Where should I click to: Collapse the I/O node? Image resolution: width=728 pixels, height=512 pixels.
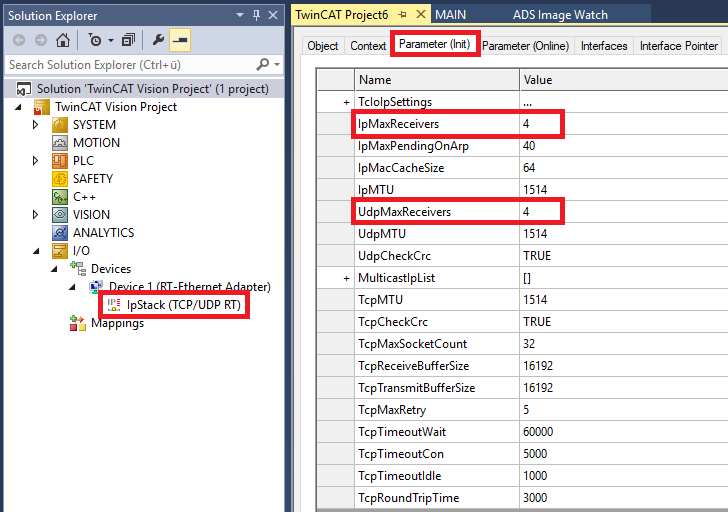[x=36, y=251]
